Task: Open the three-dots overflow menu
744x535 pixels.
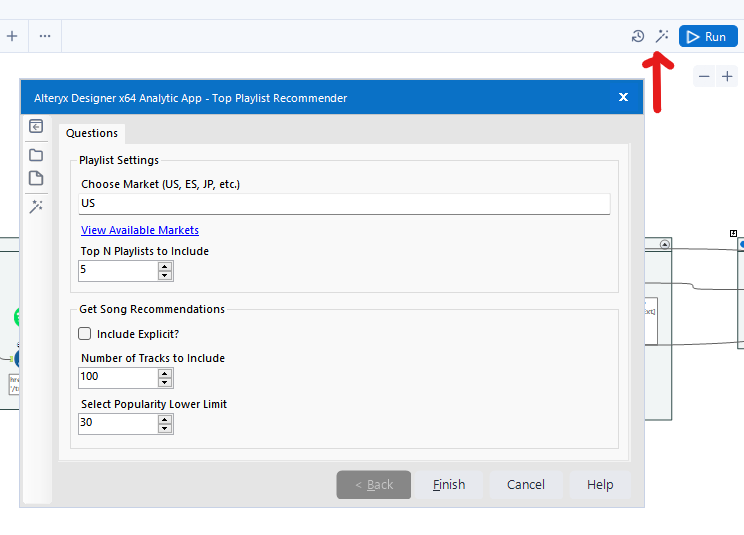Action: pyautogui.click(x=45, y=36)
